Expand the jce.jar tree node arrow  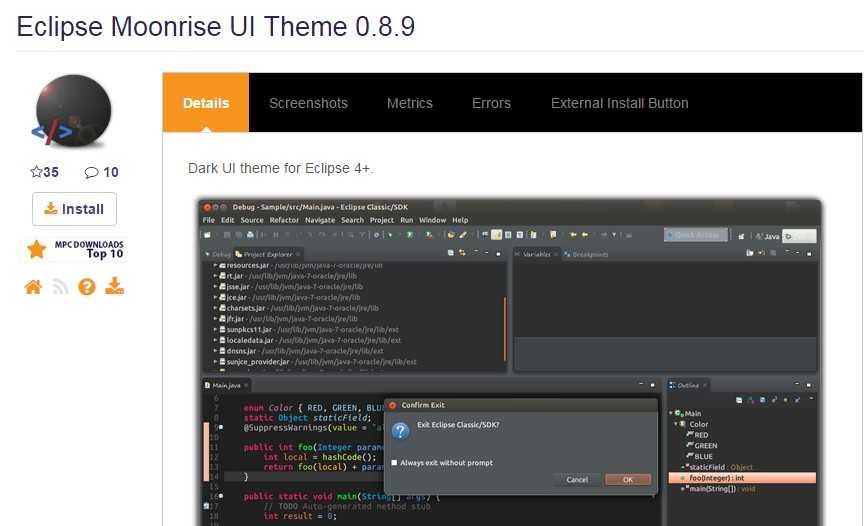click(x=215, y=297)
